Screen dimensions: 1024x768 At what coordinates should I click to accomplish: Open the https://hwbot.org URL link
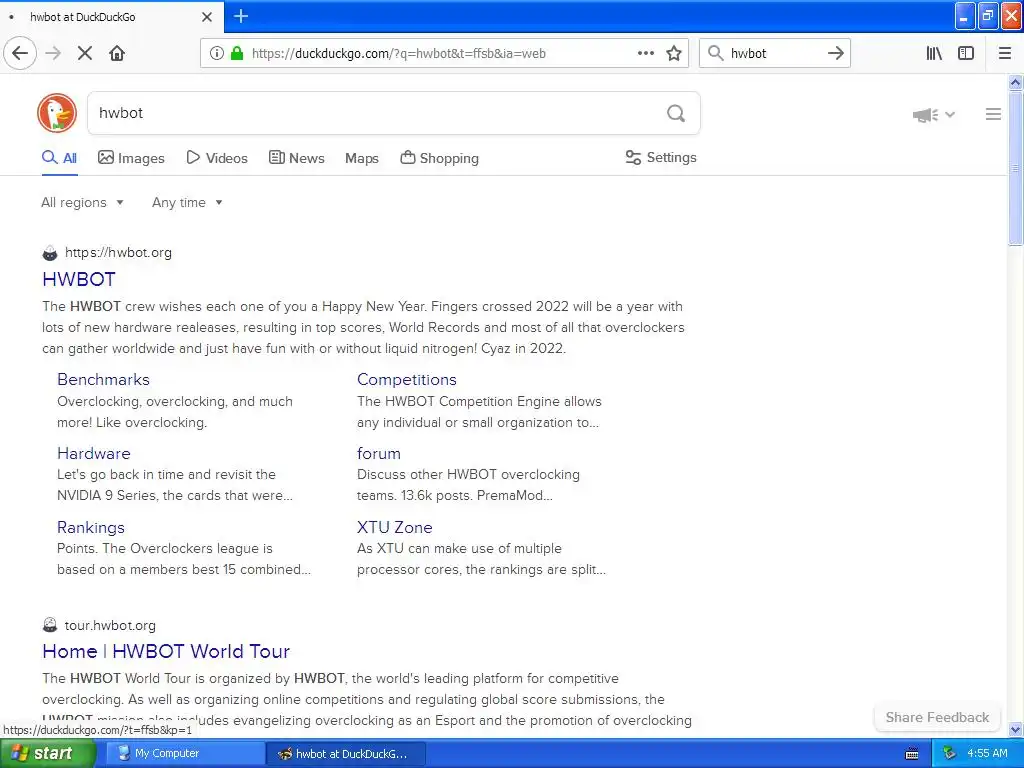click(118, 253)
